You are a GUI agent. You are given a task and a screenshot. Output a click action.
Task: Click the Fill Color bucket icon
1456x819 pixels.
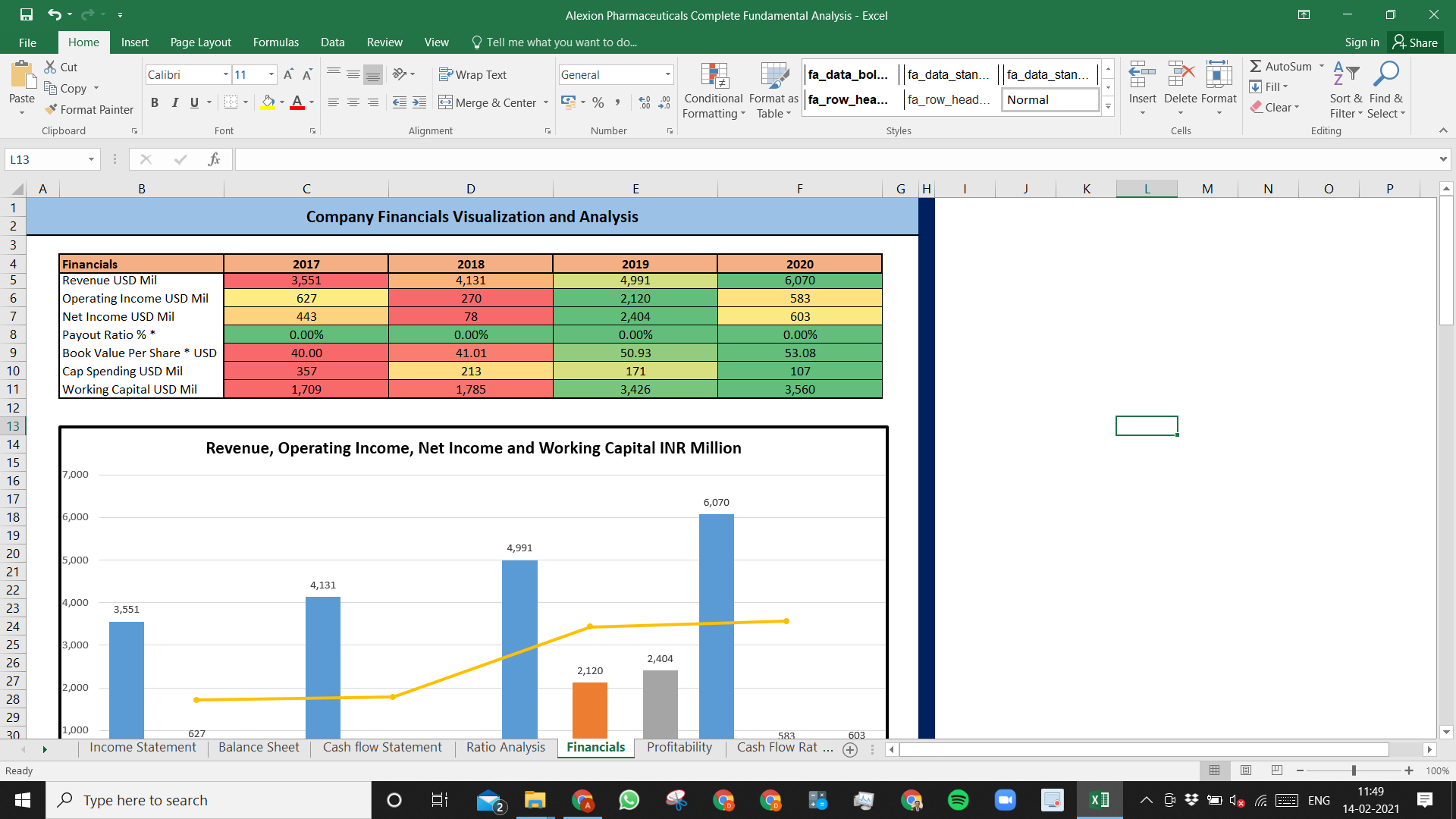(x=268, y=102)
